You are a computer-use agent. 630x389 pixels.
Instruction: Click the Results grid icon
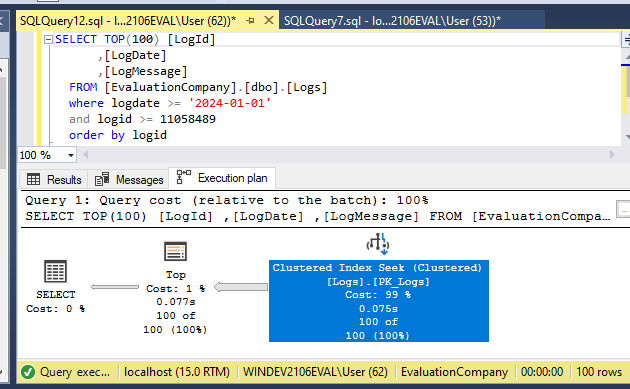pyautogui.click(x=33, y=179)
